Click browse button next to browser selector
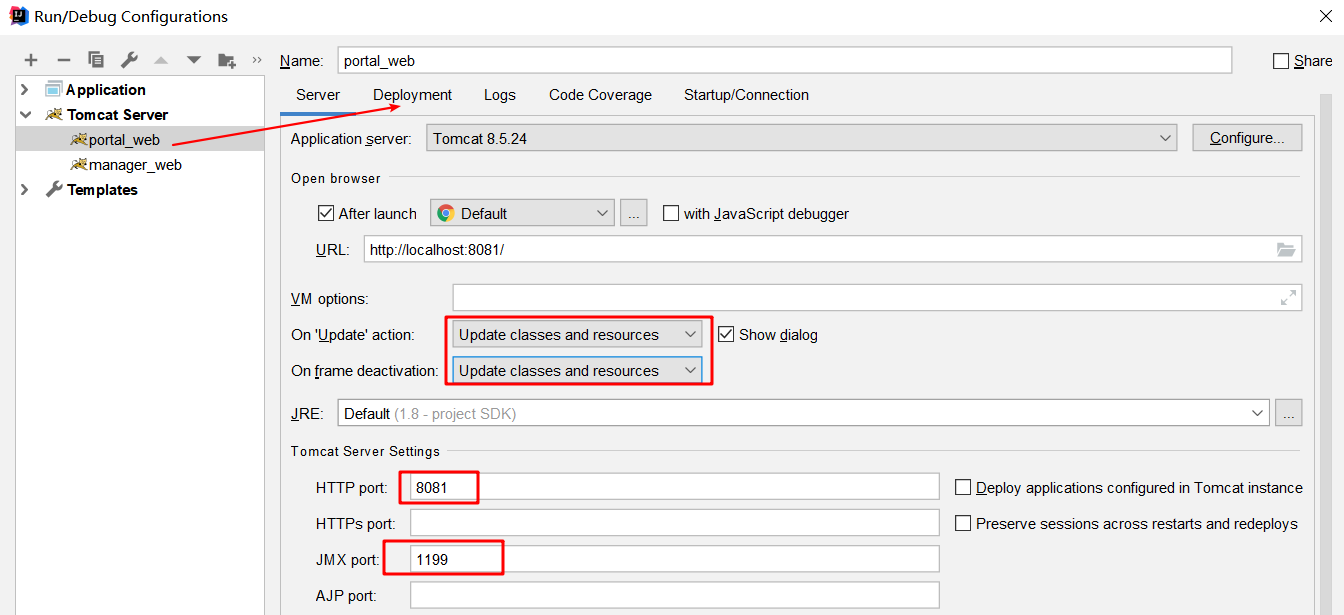 click(634, 213)
